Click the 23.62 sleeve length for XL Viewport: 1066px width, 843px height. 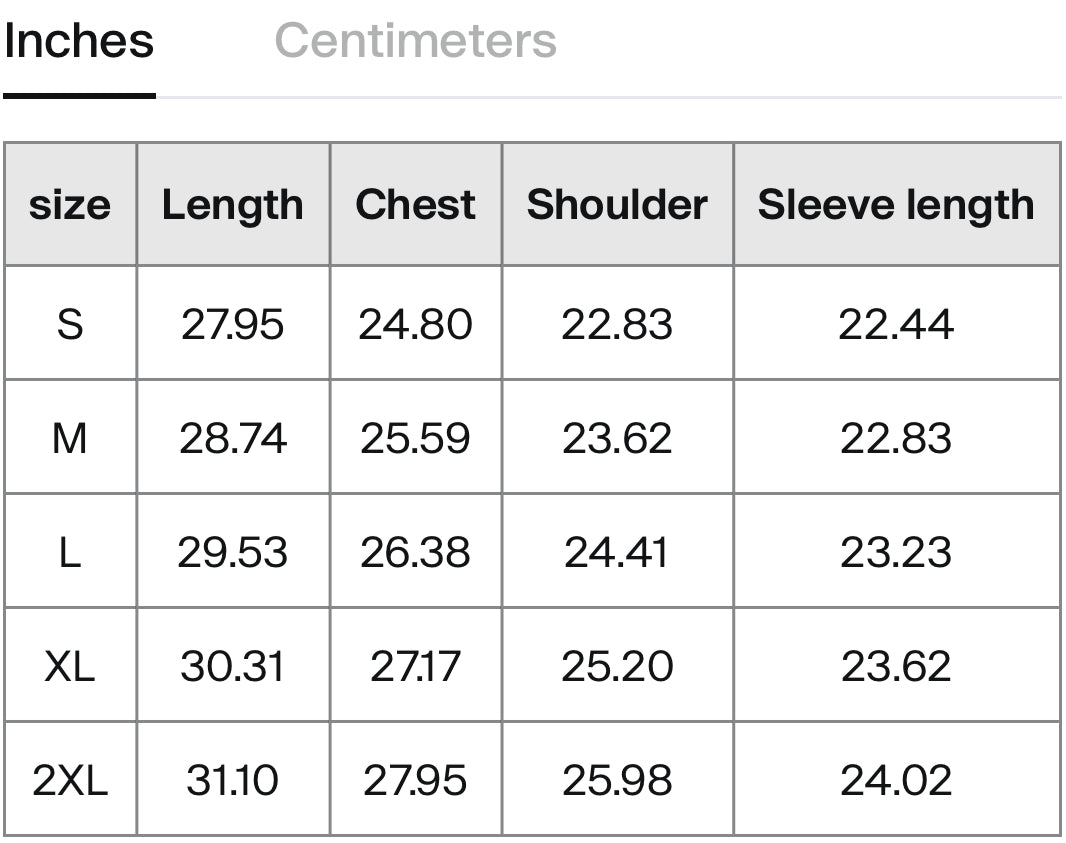pos(897,666)
